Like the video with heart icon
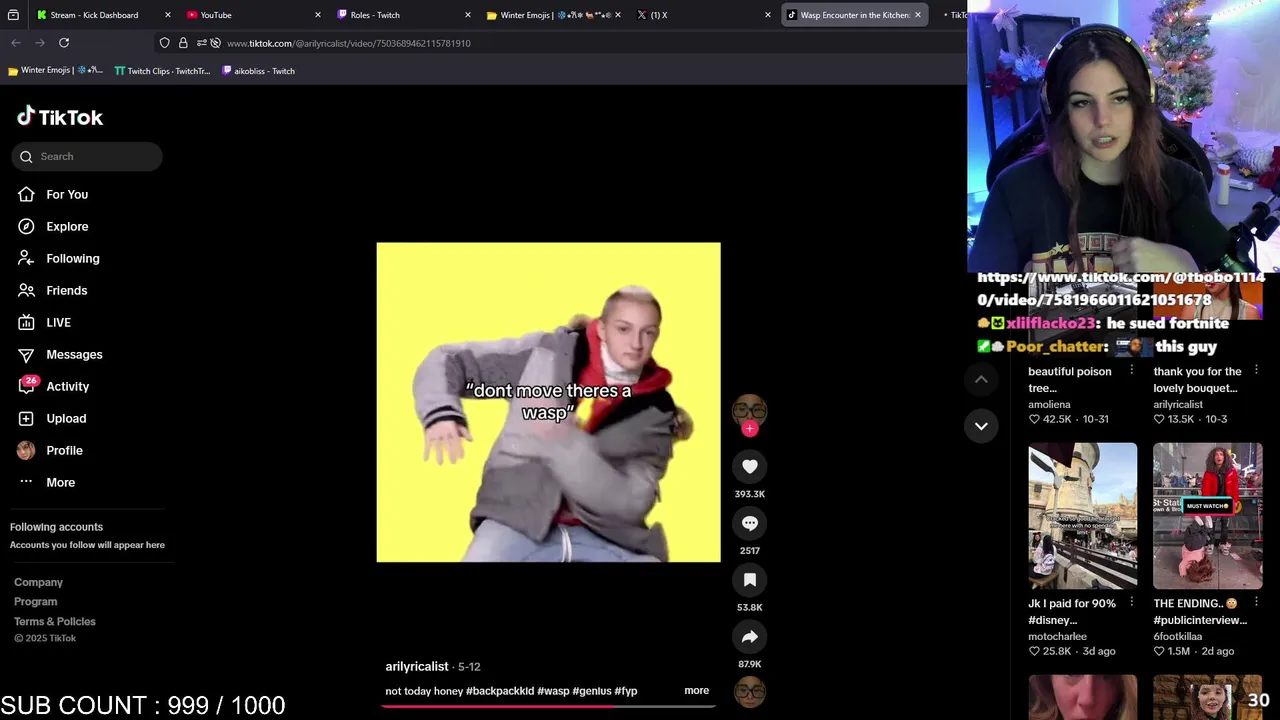This screenshot has width=1280, height=720. (750, 466)
